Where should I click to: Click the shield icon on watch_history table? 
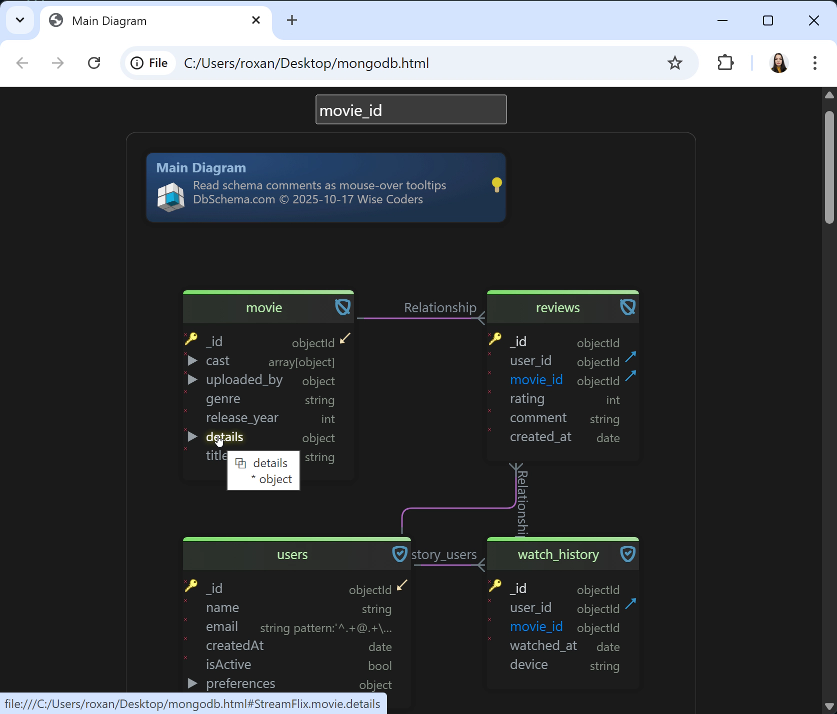pyautogui.click(x=628, y=554)
